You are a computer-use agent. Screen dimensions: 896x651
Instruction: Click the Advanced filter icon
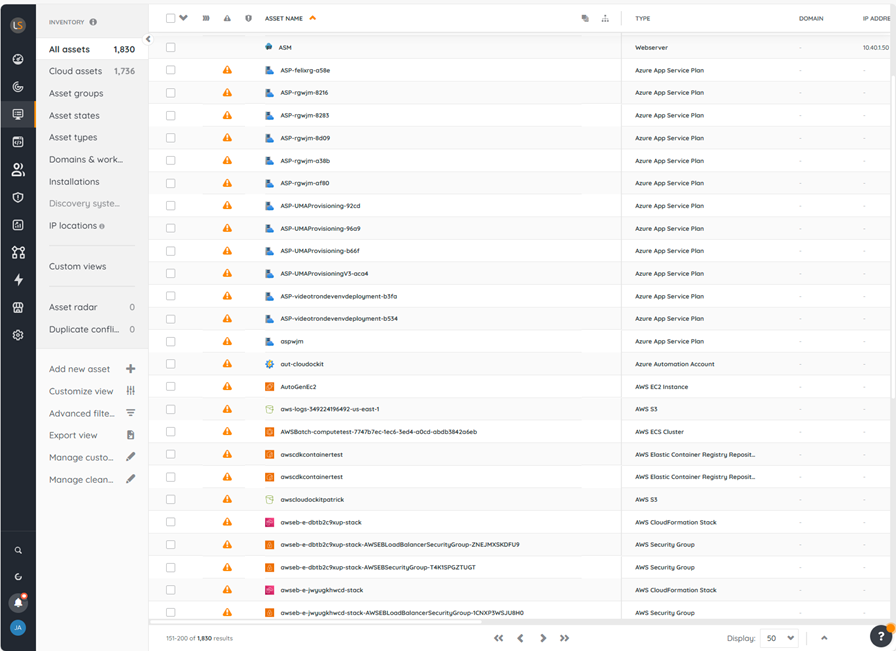click(x=130, y=413)
